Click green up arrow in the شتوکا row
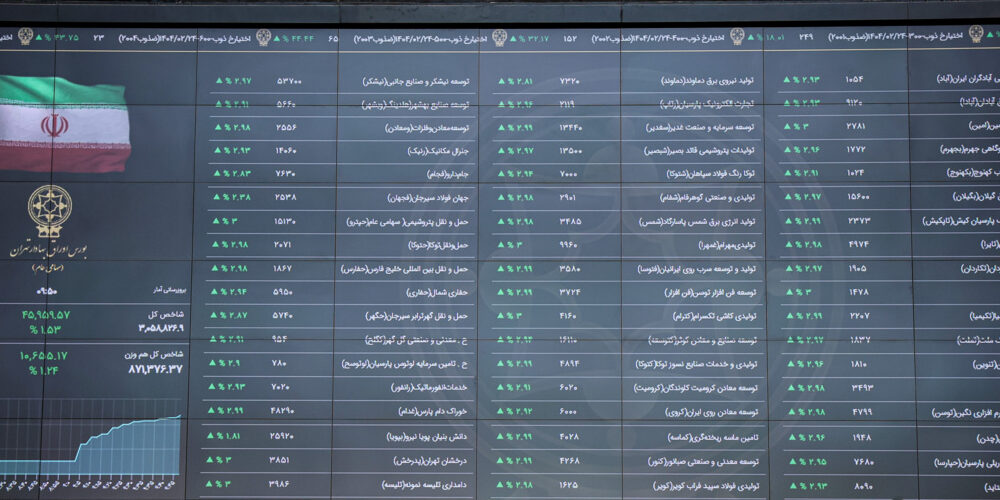The width and height of the screenshot is (1000, 500). [x=501, y=173]
